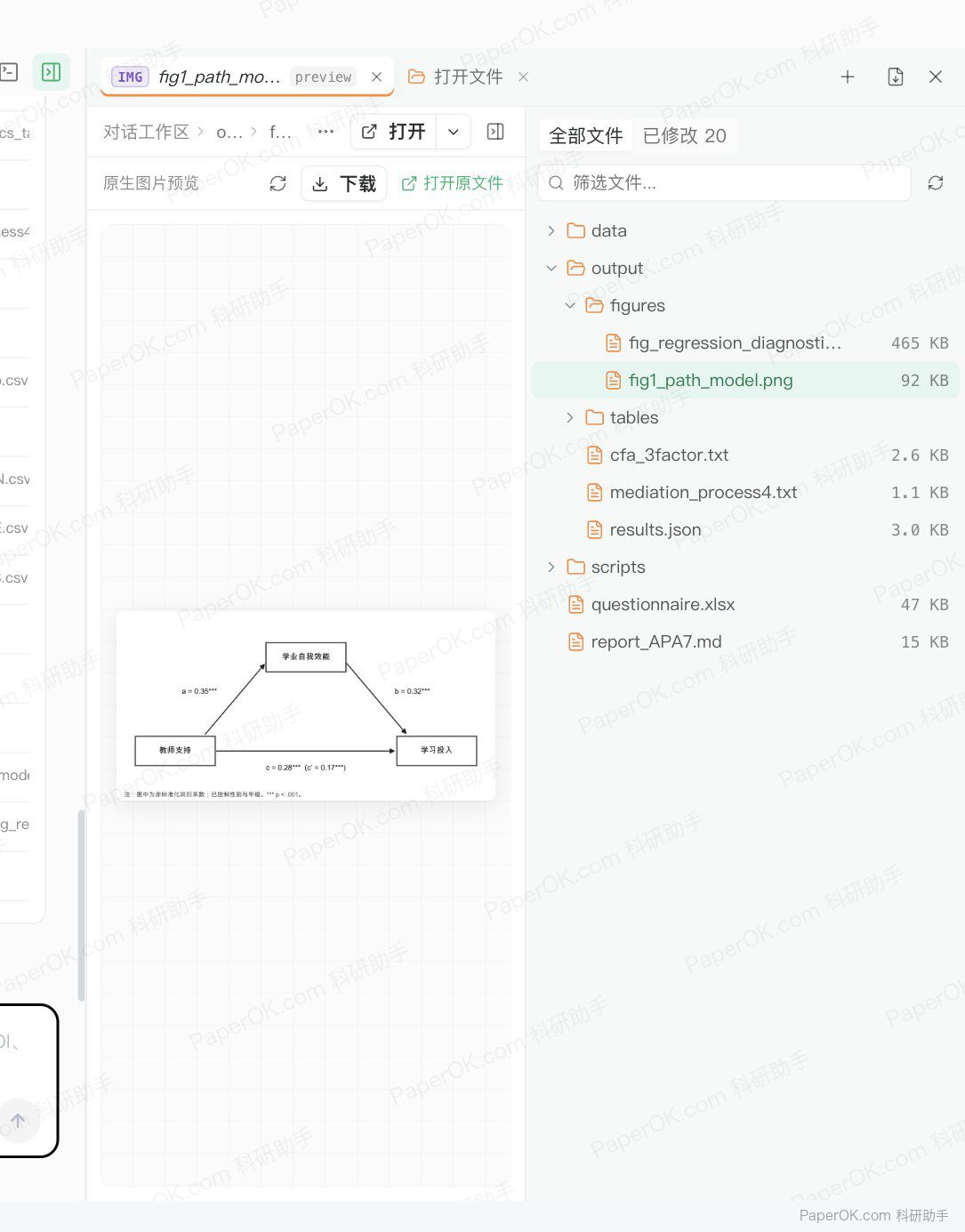This screenshot has height=1232, width=965.
Task: Open the terminal panel icon
Action: pyautogui.click(x=9, y=72)
